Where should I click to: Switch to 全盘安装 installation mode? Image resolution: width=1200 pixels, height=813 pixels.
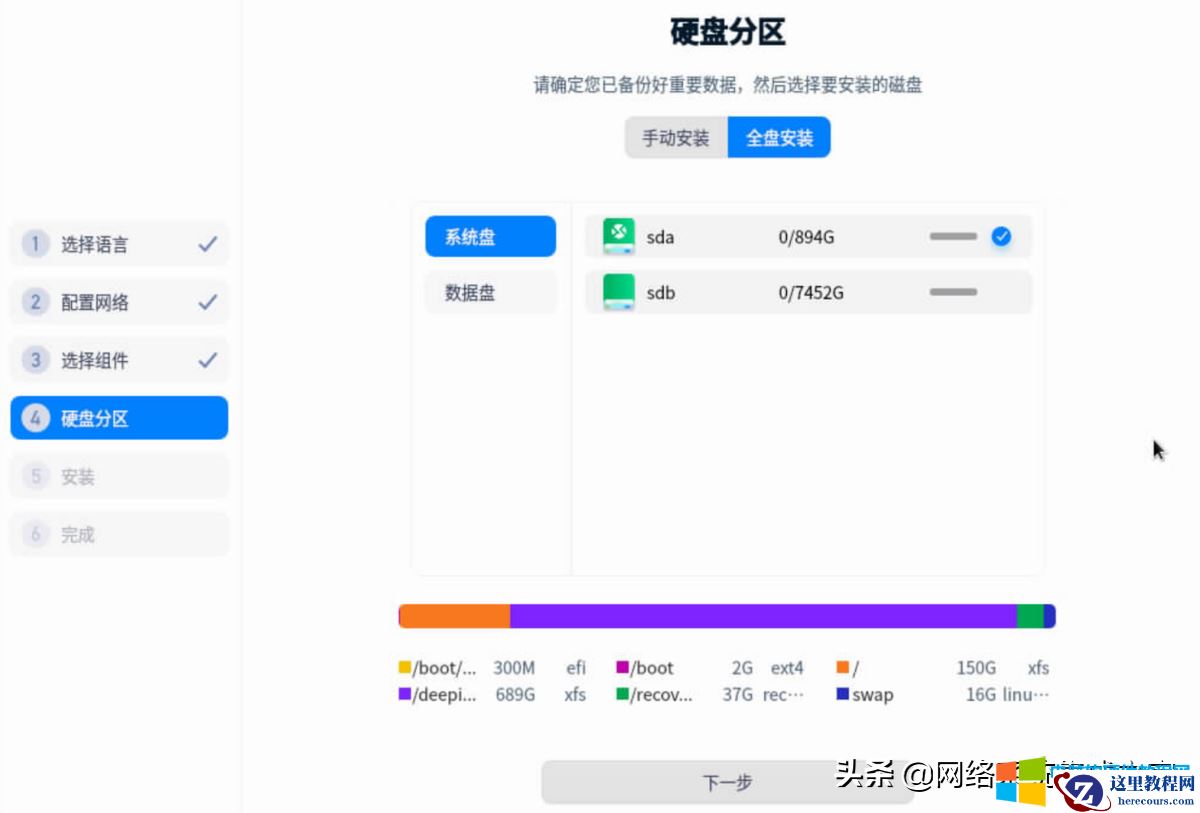(x=779, y=137)
